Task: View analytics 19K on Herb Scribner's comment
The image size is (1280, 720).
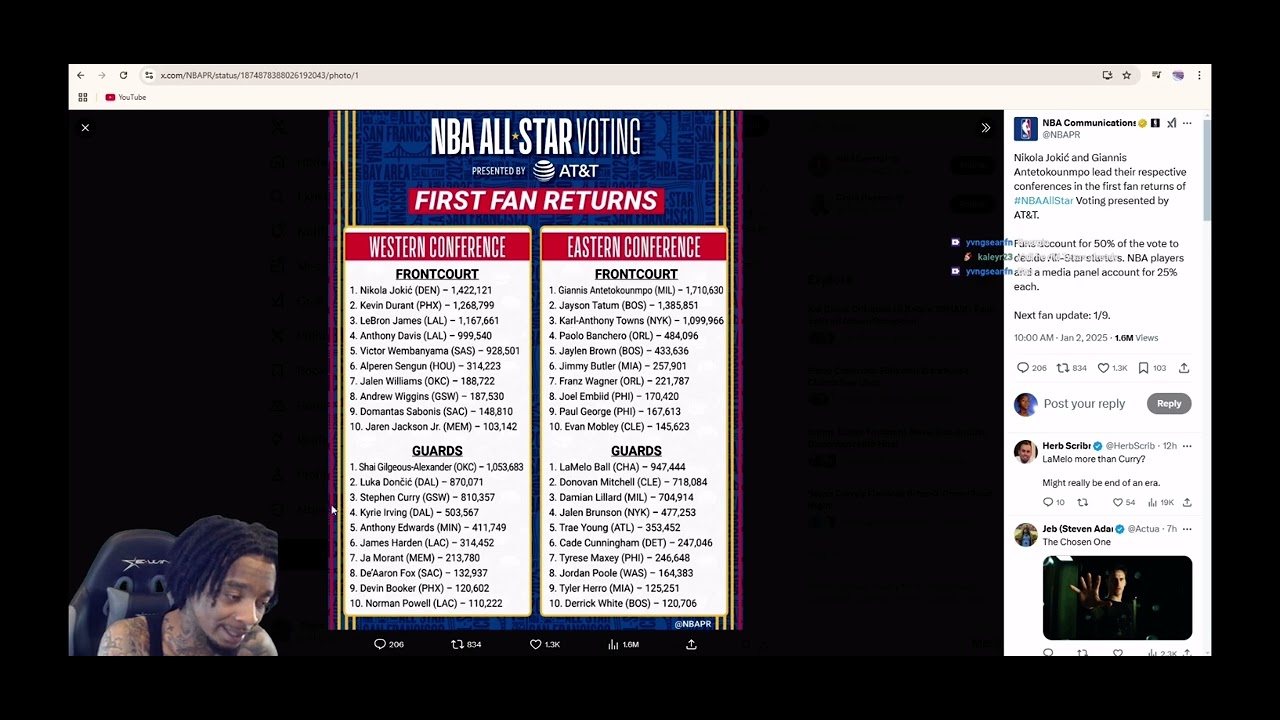Action: pos(1160,502)
